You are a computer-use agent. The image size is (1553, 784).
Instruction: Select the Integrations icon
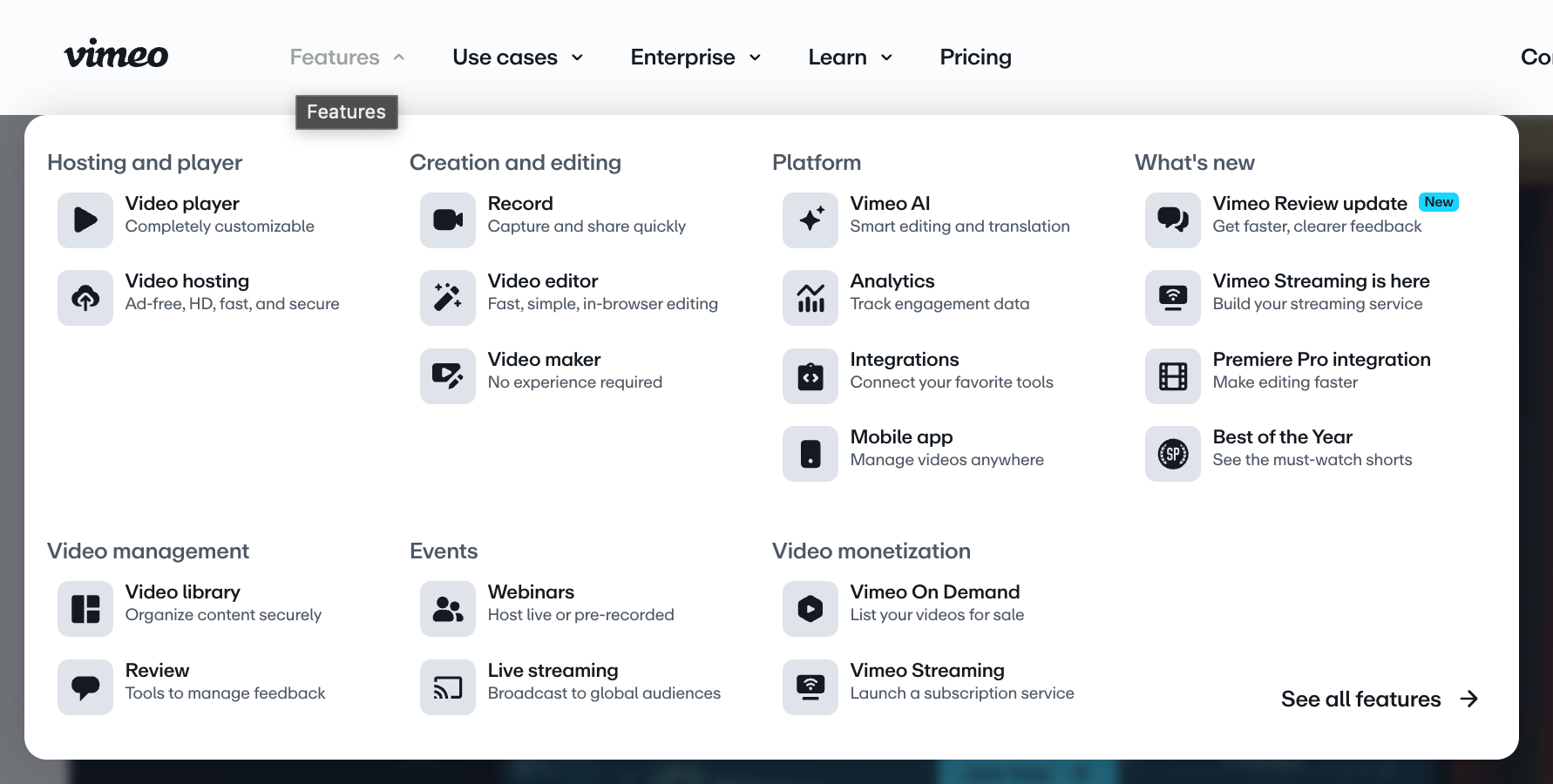810,375
